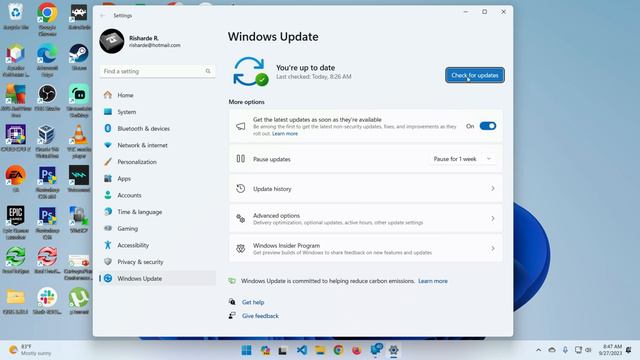The width and height of the screenshot is (640, 360).
Task: Launch VLC media player from the desktop
Action: 79,141
